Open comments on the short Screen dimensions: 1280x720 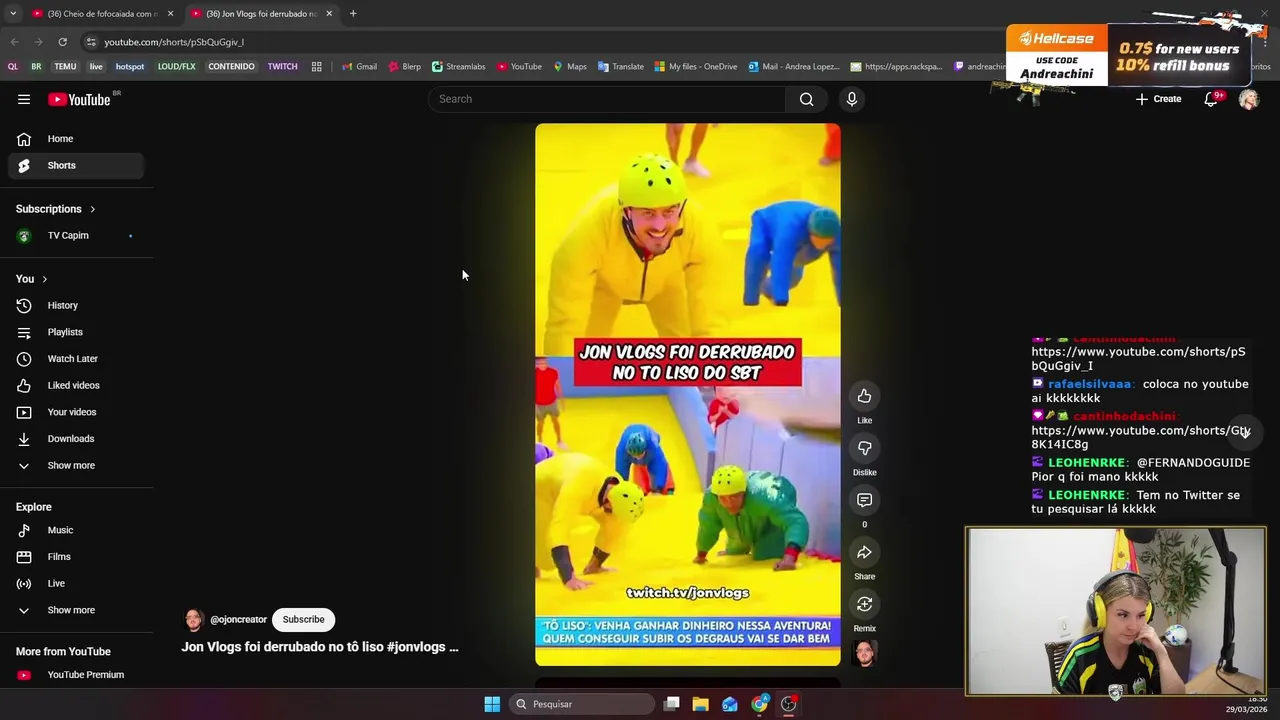coord(865,500)
